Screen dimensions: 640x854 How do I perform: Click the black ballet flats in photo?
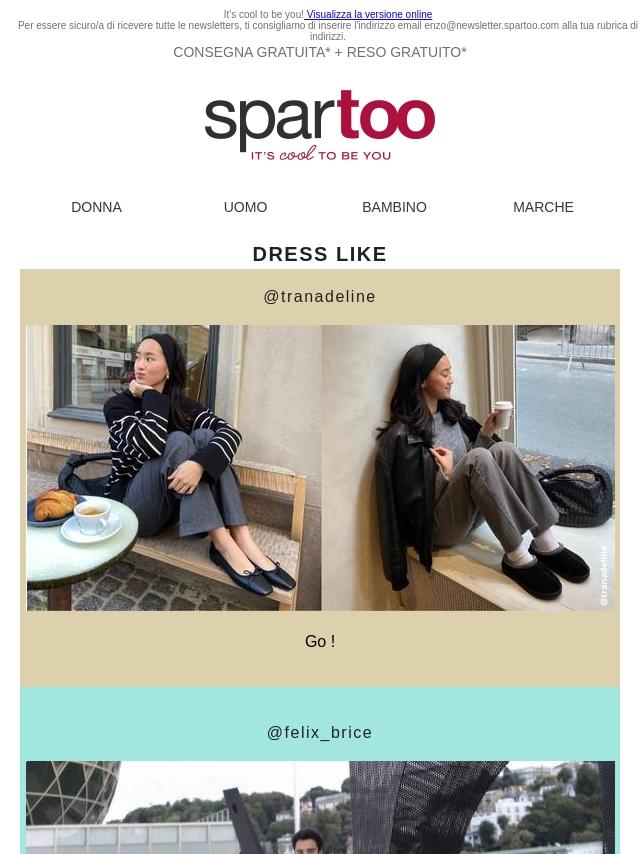252,569
